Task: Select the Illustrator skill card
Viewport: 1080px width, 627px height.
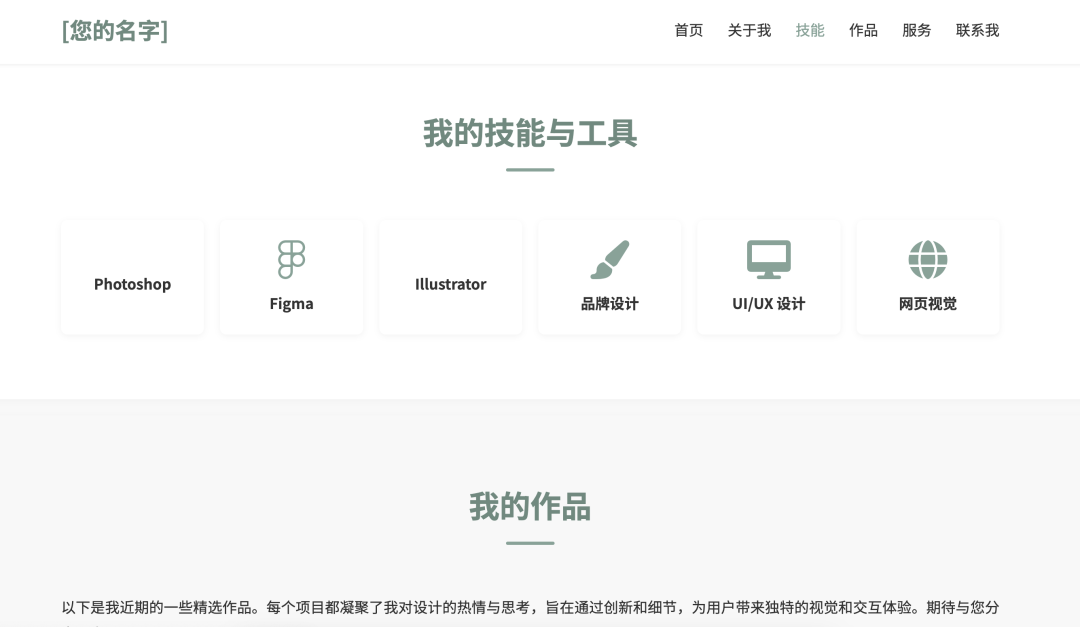Action: click(x=450, y=277)
